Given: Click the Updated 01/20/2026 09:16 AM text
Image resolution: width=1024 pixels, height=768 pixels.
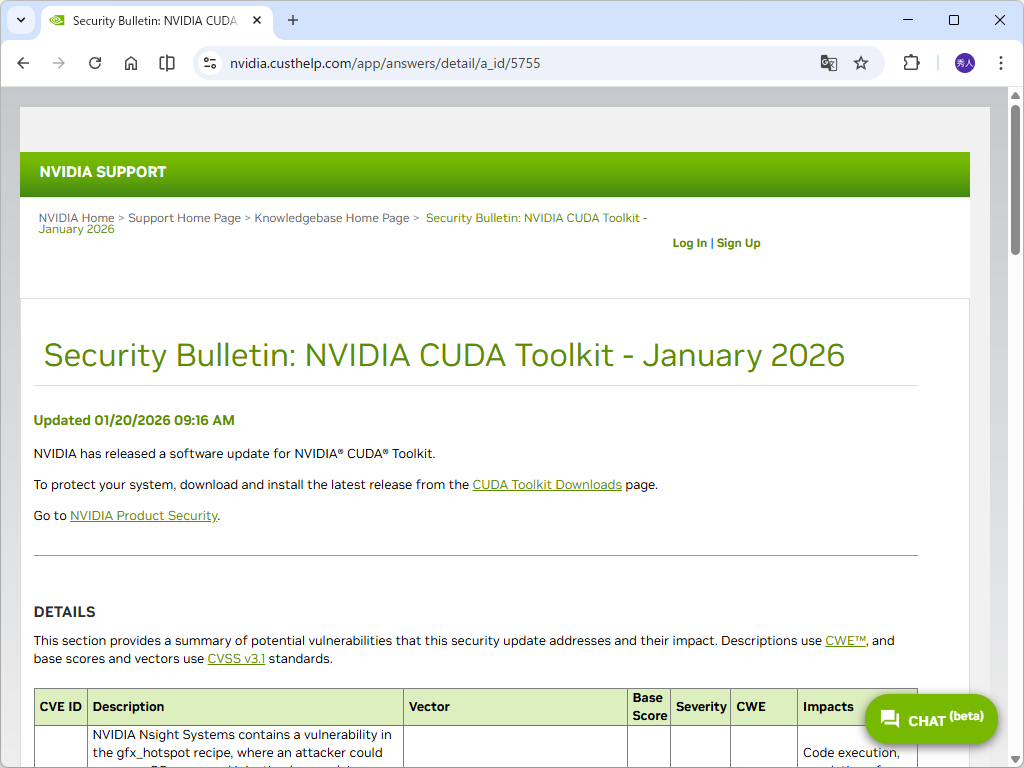Looking at the screenshot, I should coord(134,420).
